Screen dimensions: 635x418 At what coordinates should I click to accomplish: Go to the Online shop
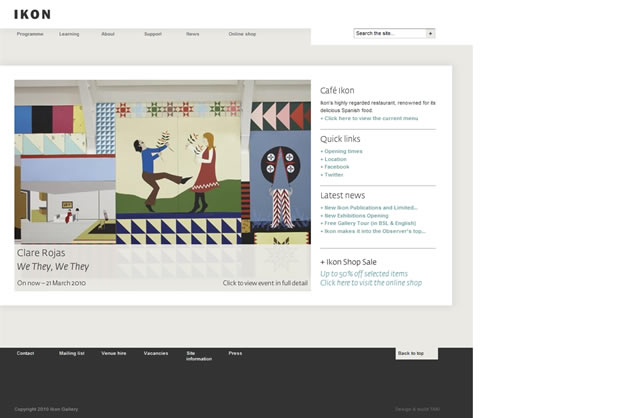[x=242, y=34]
